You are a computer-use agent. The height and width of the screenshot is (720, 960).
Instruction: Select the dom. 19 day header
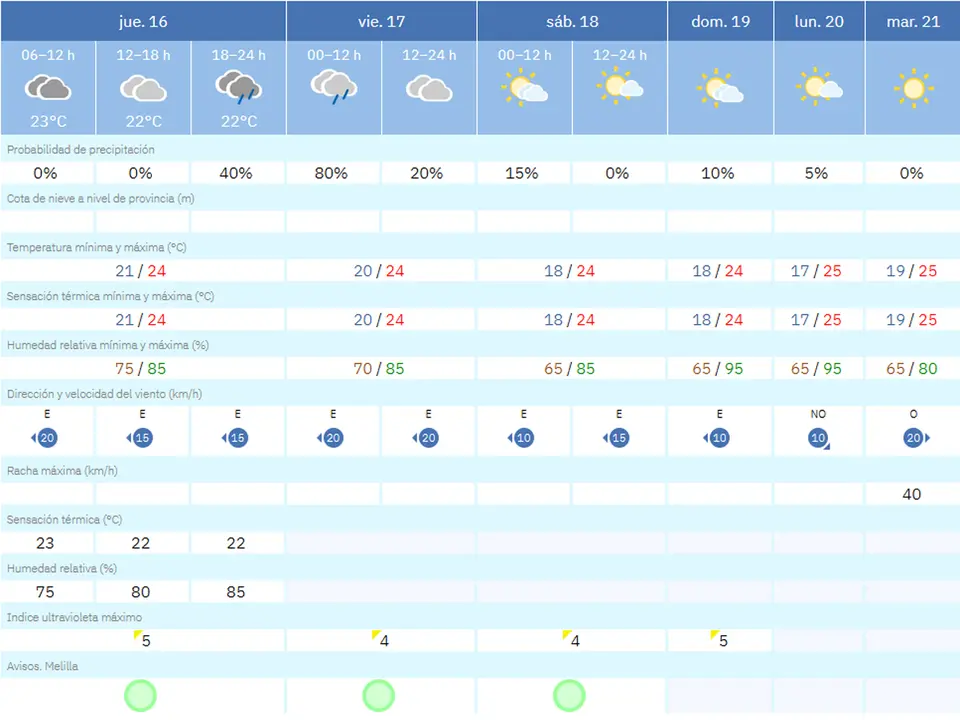(721, 21)
